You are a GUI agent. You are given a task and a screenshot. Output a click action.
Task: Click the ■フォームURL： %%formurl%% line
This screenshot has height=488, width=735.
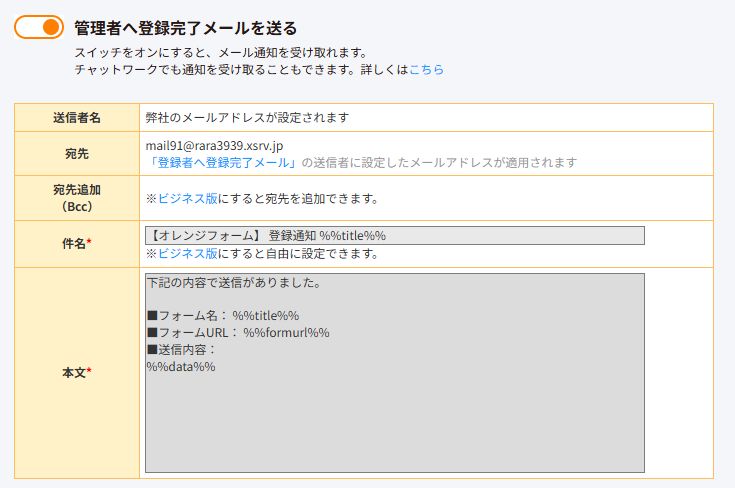coord(238,333)
